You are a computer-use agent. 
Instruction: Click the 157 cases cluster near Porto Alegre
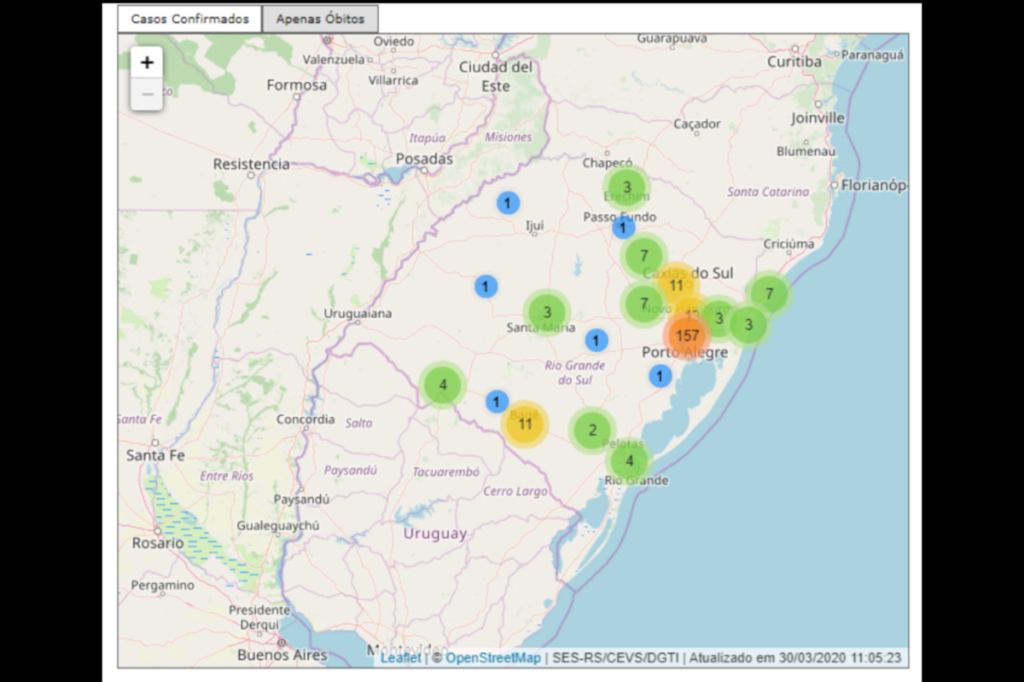tap(687, 335)
